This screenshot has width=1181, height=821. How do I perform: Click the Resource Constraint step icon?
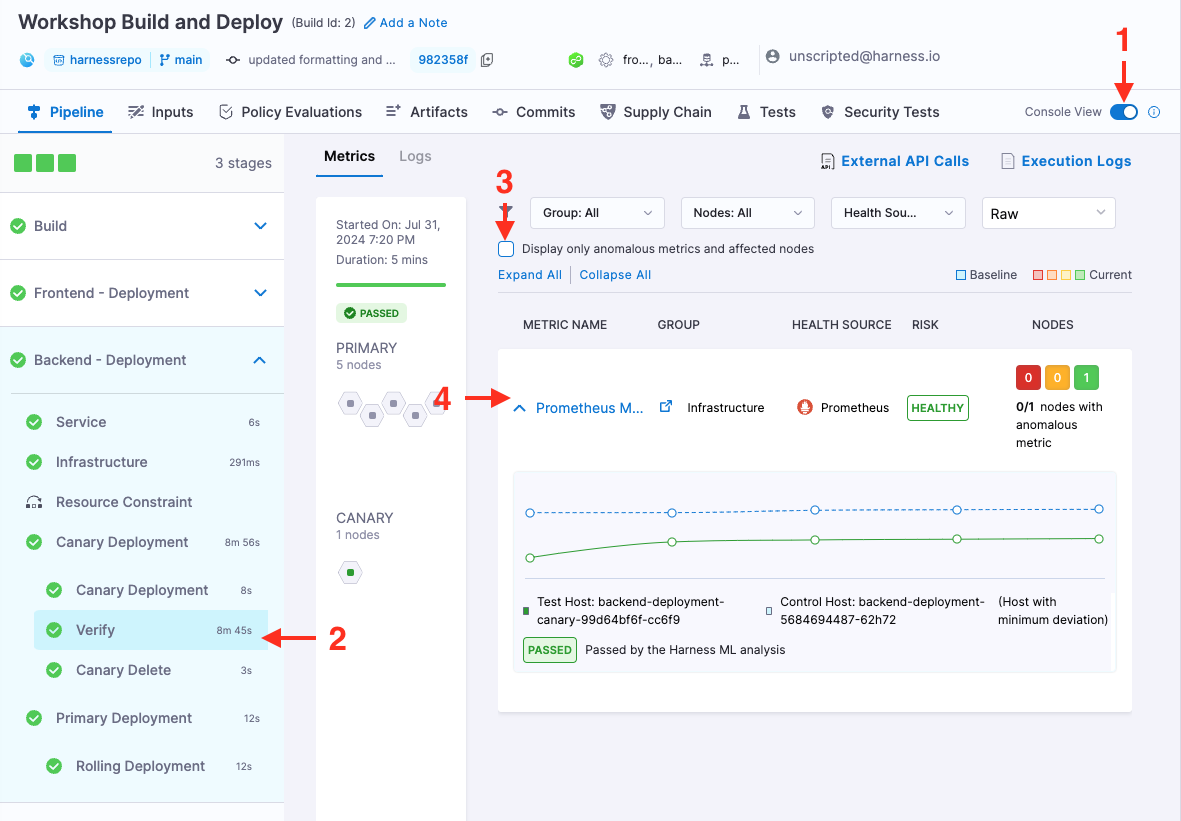coord(34,502)
